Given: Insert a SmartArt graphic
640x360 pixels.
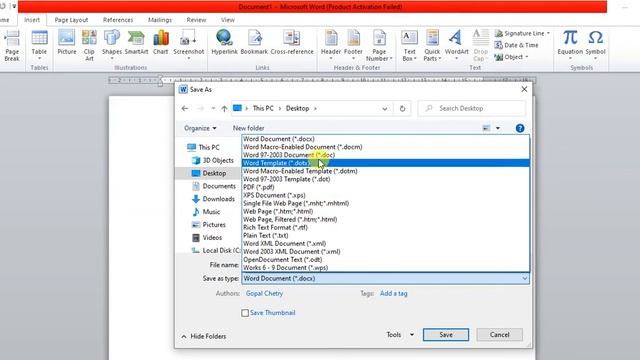Looking at the screenshot, I should pyautogui.click(x=136, y=43).
